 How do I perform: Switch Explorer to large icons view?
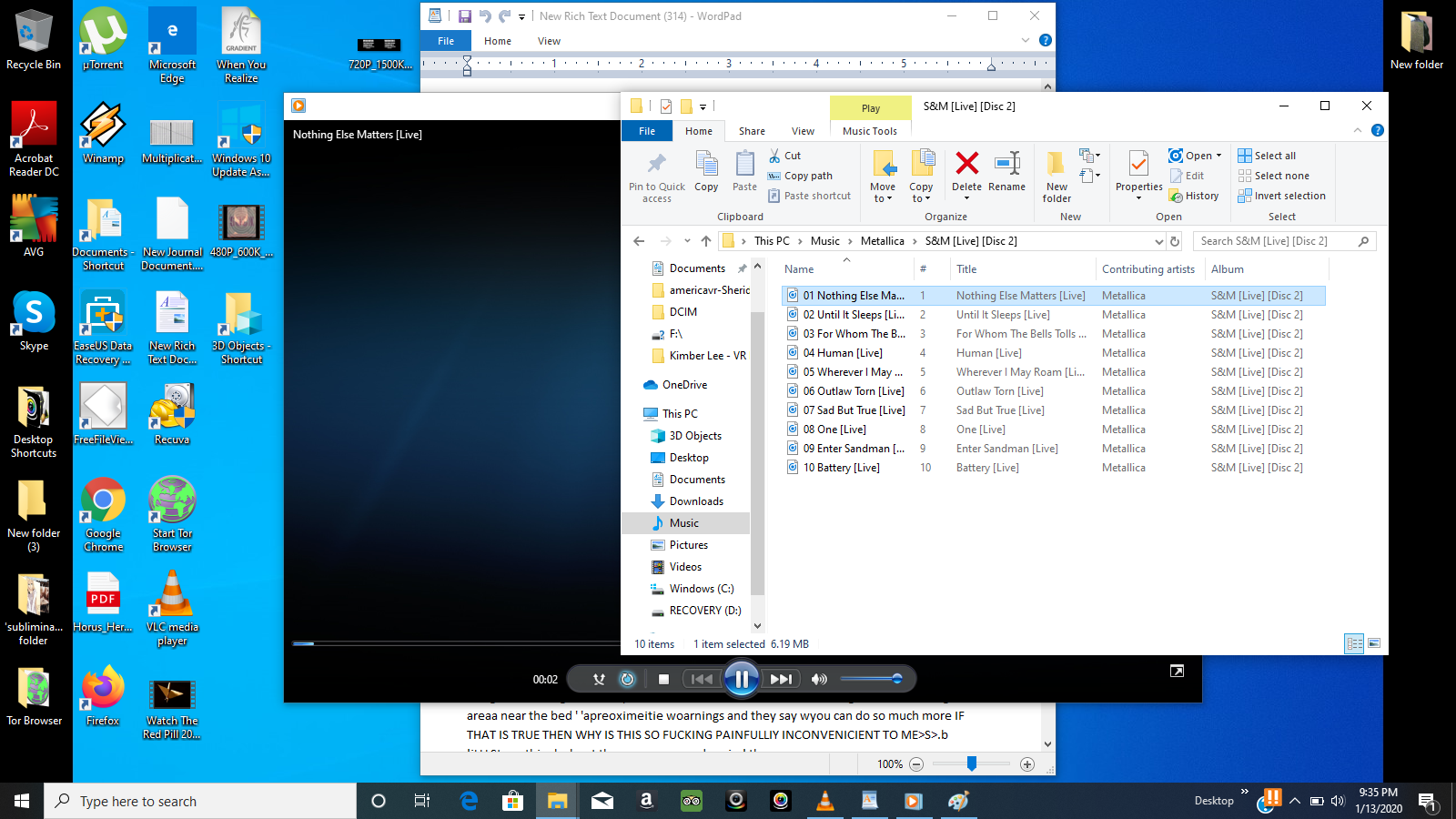(x=1374, y=643)
